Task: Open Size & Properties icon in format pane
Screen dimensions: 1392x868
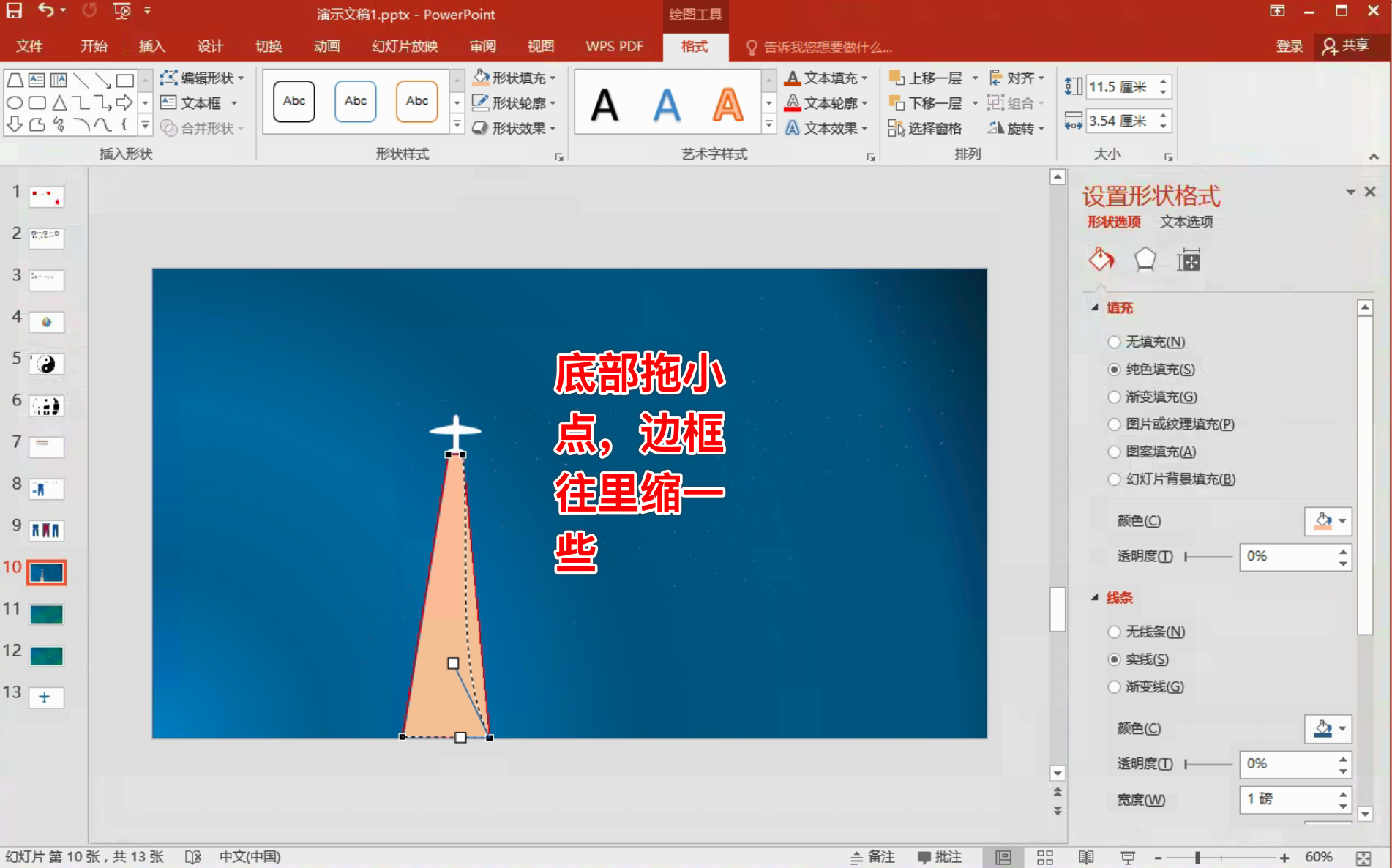Action: pos(1189,260)
